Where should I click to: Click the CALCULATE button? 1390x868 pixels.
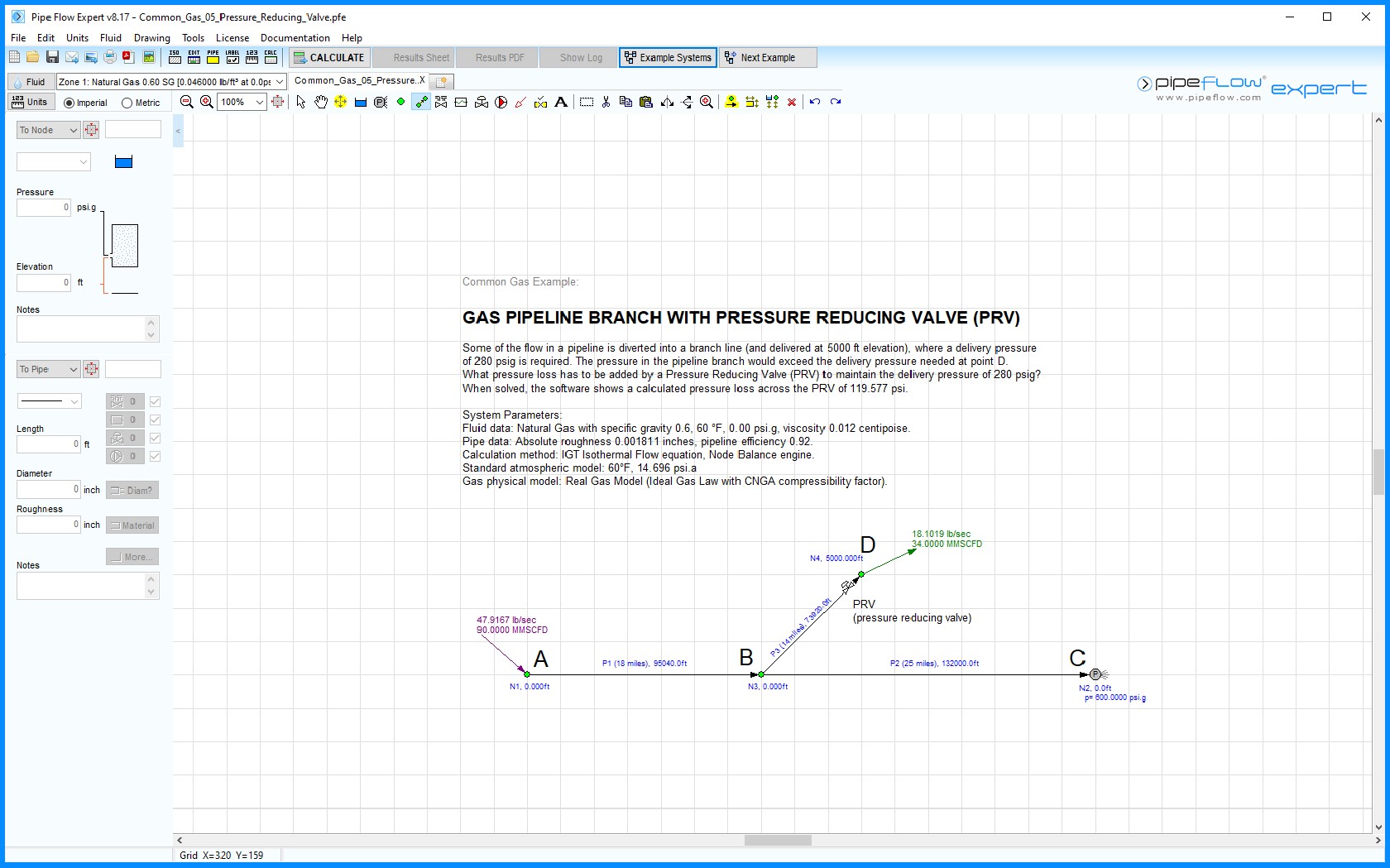pyautogui.click(x=328, y=57)
